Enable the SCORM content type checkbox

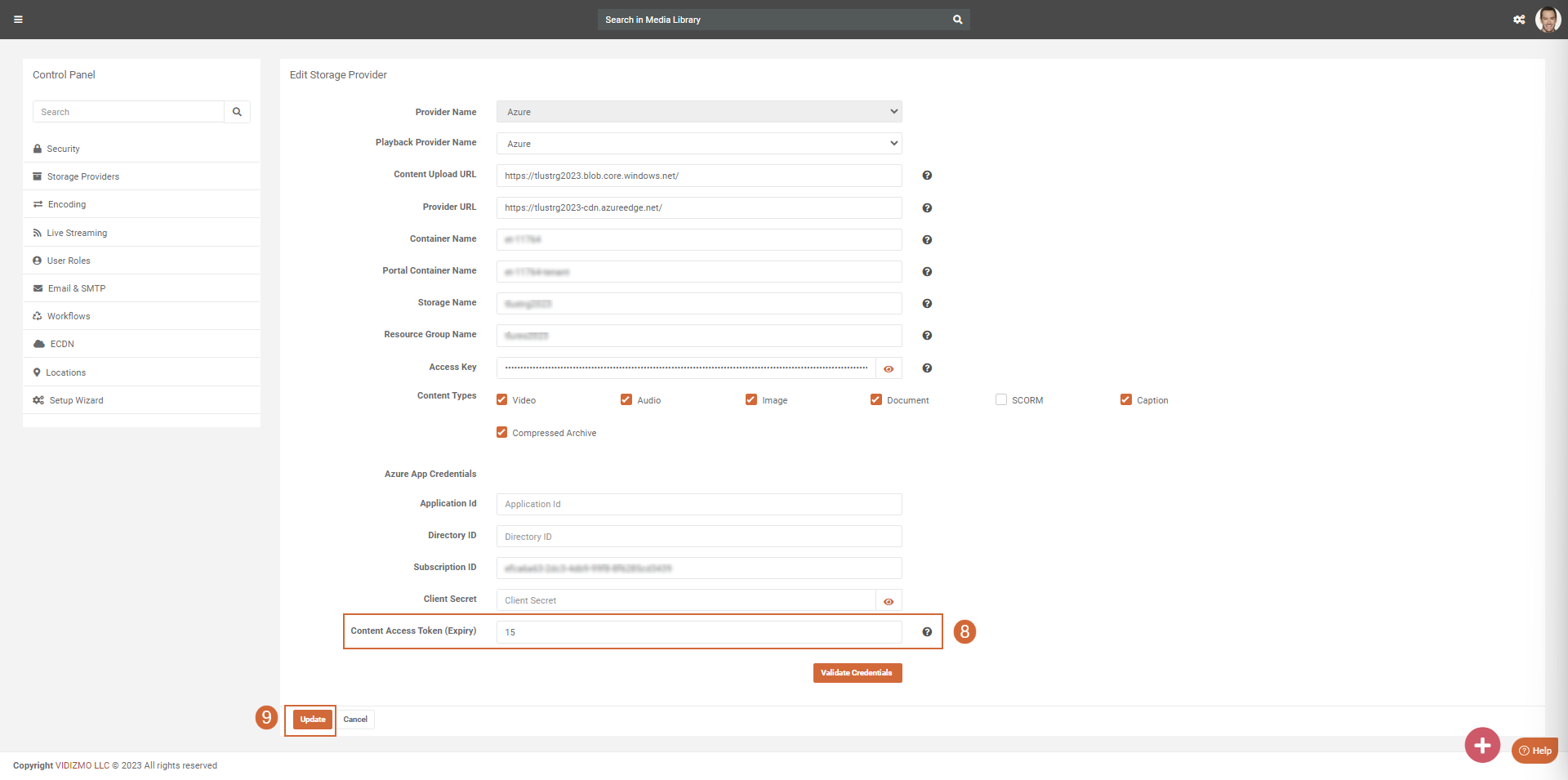[1001, 400]
